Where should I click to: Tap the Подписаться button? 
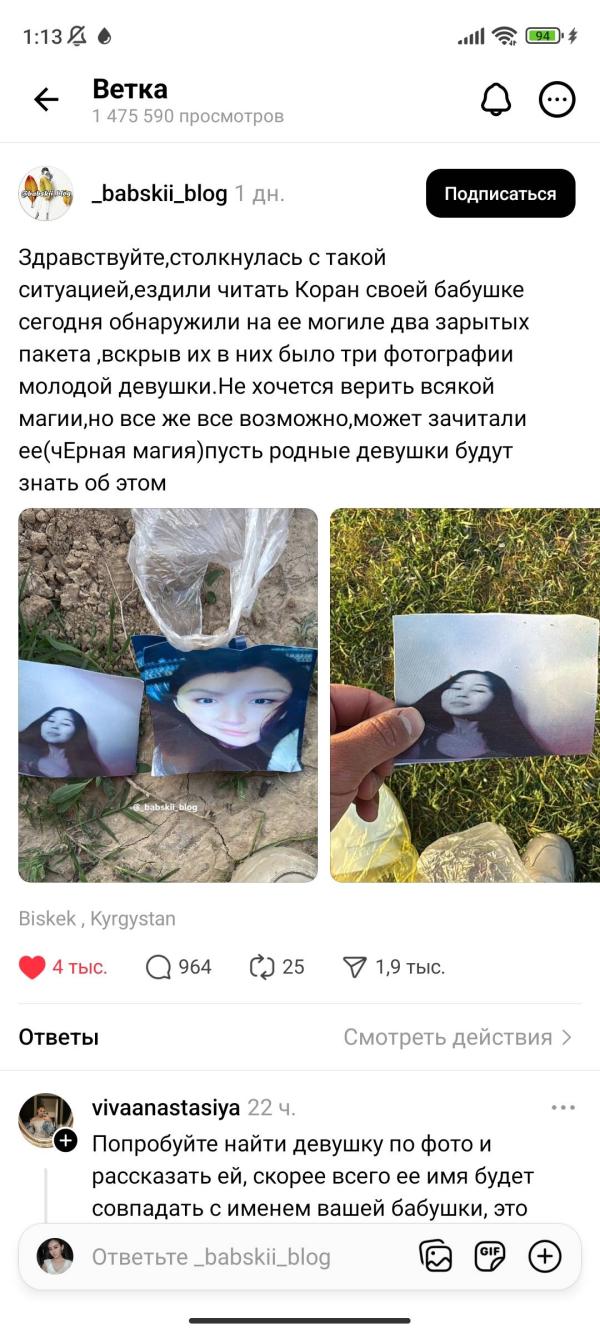coord(500,194)
